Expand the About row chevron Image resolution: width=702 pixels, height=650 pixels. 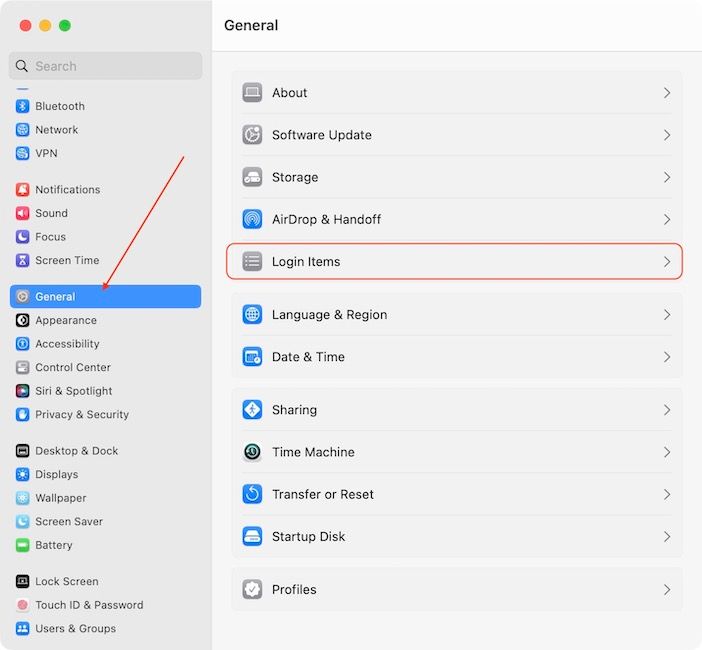[667, 93]
